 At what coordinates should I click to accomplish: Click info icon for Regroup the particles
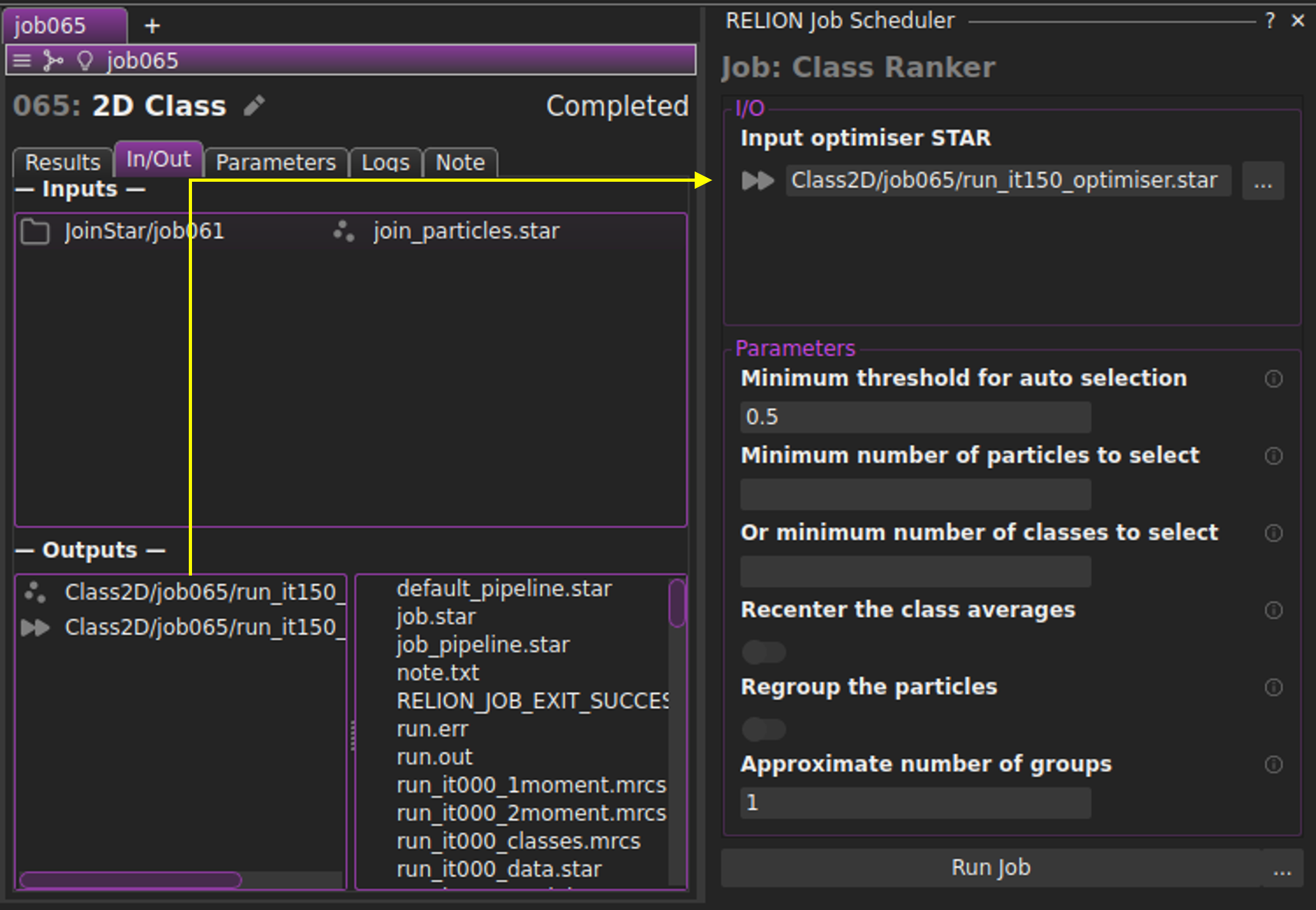click(x=1273, y=687)
